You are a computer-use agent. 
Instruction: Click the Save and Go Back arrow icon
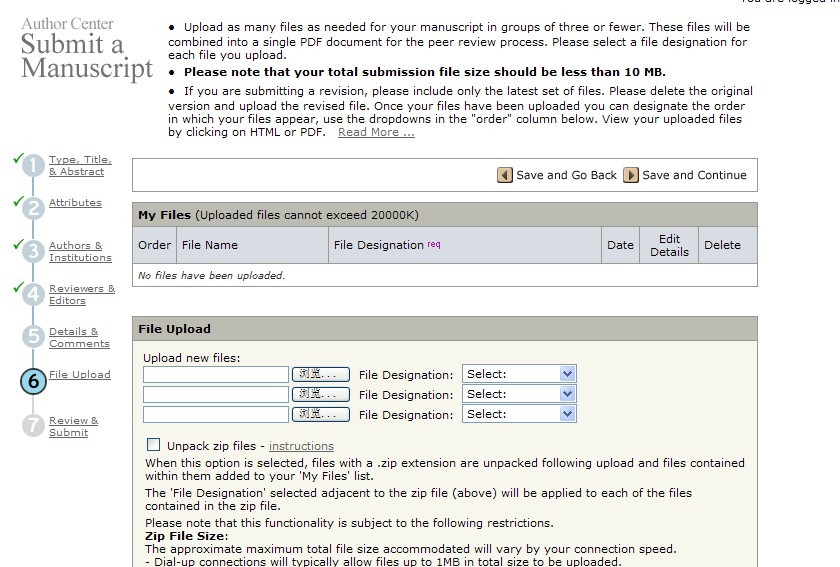coord(505,175)
